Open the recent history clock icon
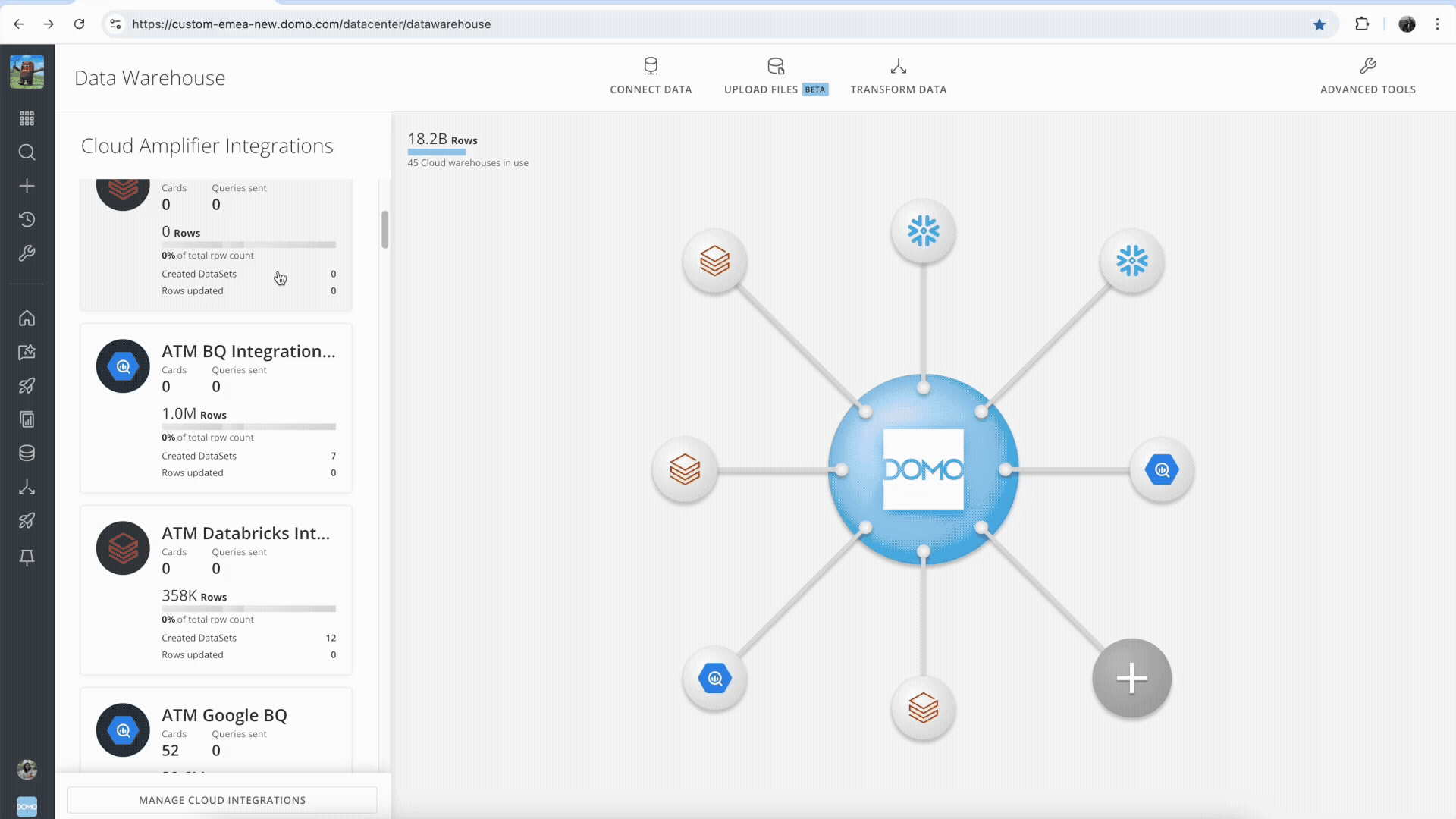This screenshot has width=1456, height=819. click(27, 220)
